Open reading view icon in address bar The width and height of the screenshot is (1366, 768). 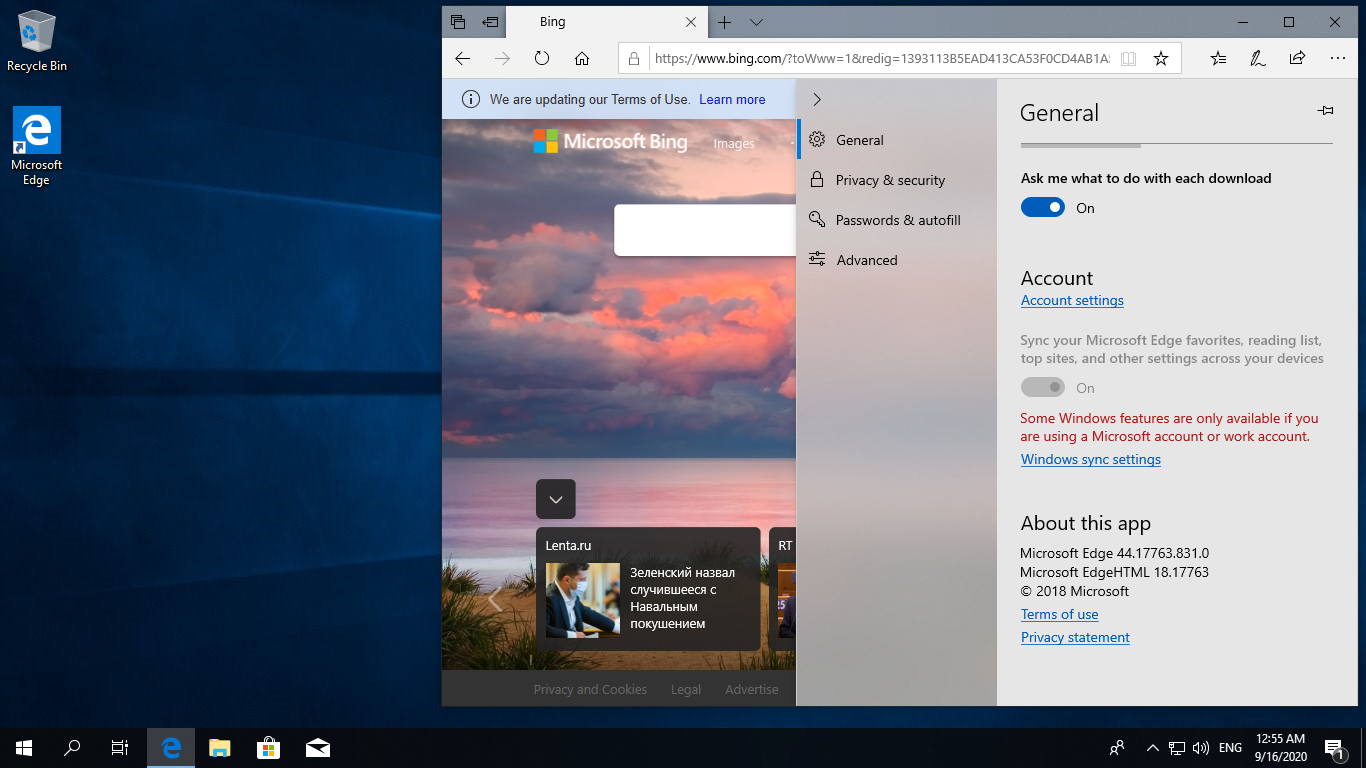pyautogui.click(x=1129, y=59)
